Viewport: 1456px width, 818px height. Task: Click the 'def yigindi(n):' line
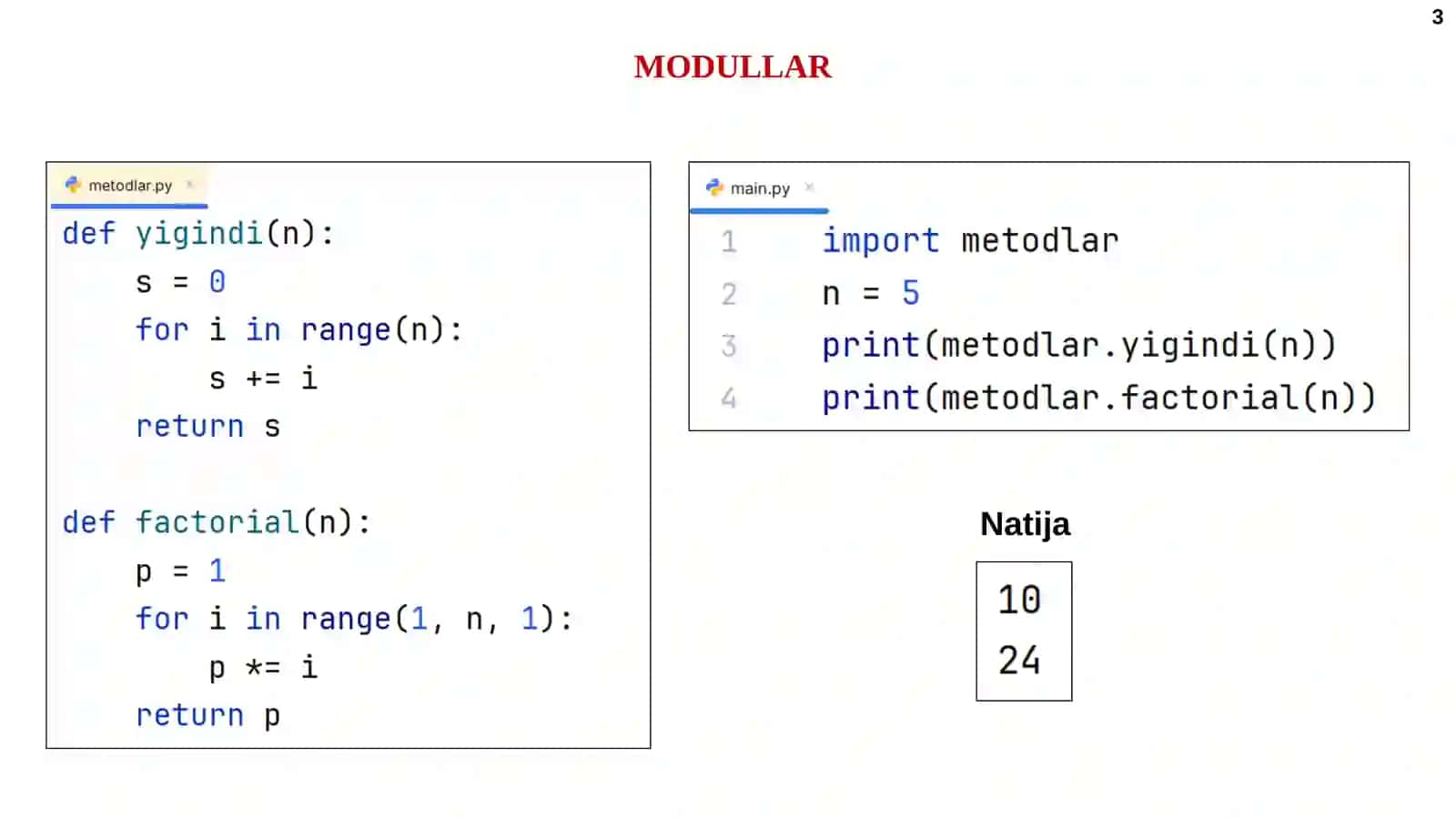[x=198, y=234]
